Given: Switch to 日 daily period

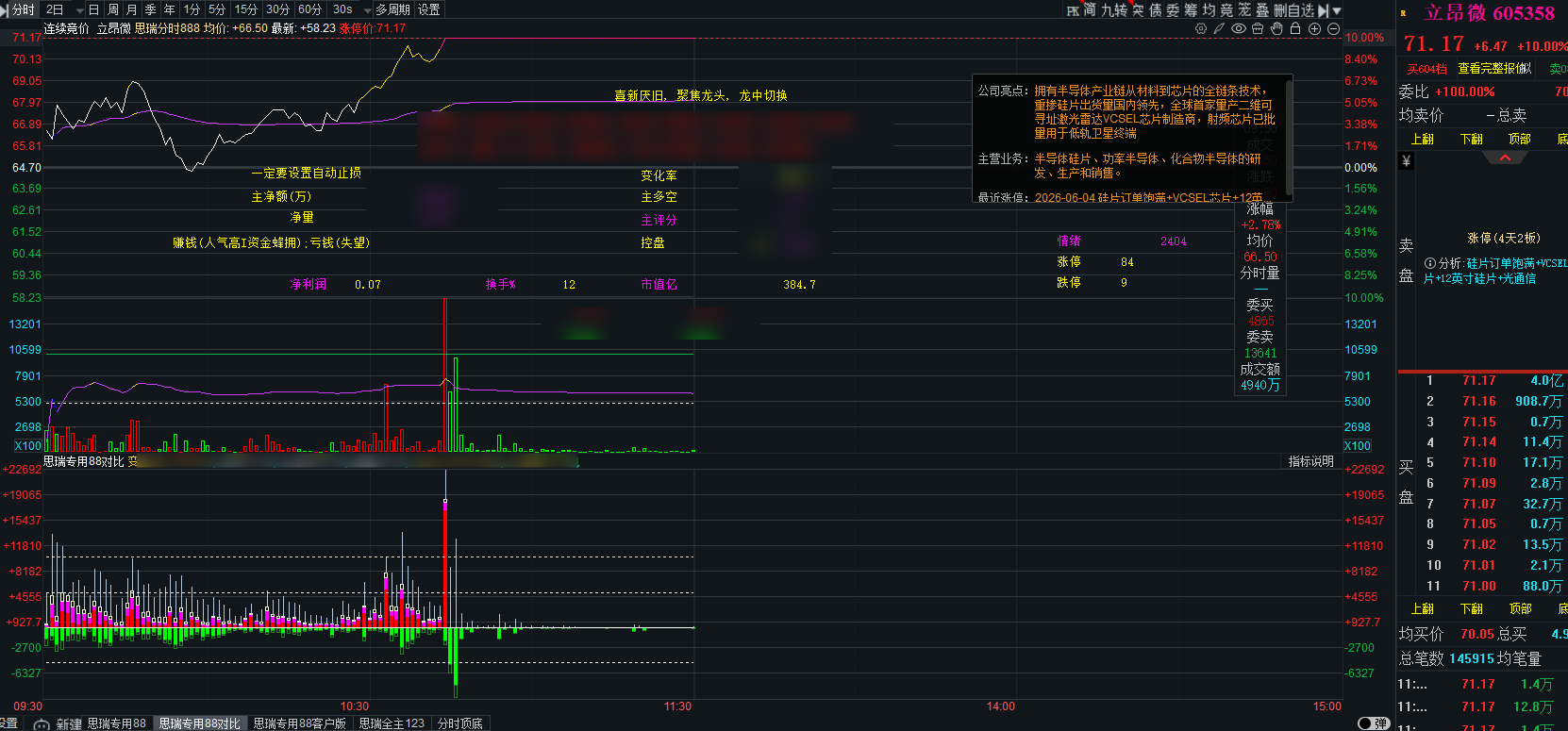Looking at the screenshot, I should click(93, 9).
